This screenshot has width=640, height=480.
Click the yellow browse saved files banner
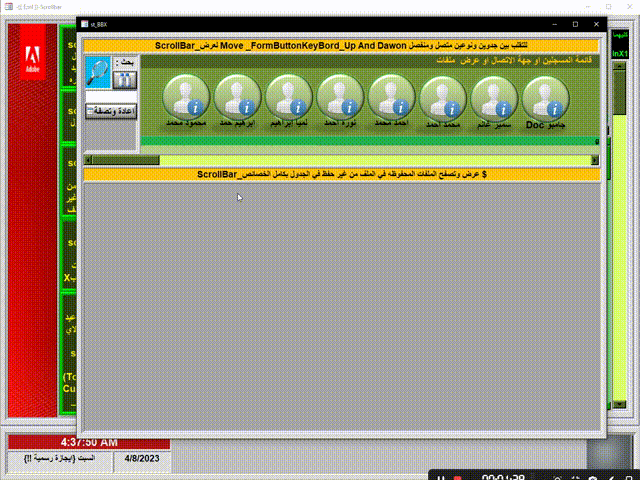(341, 175)
